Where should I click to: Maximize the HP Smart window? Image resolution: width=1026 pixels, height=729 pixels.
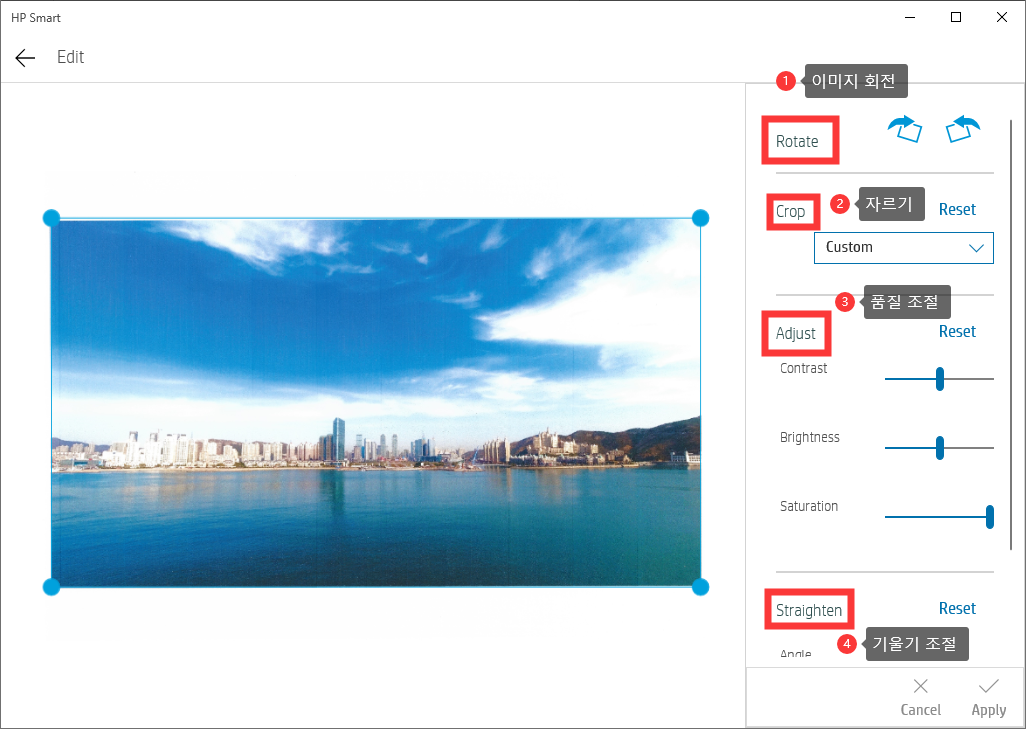(x=956, y=18)
